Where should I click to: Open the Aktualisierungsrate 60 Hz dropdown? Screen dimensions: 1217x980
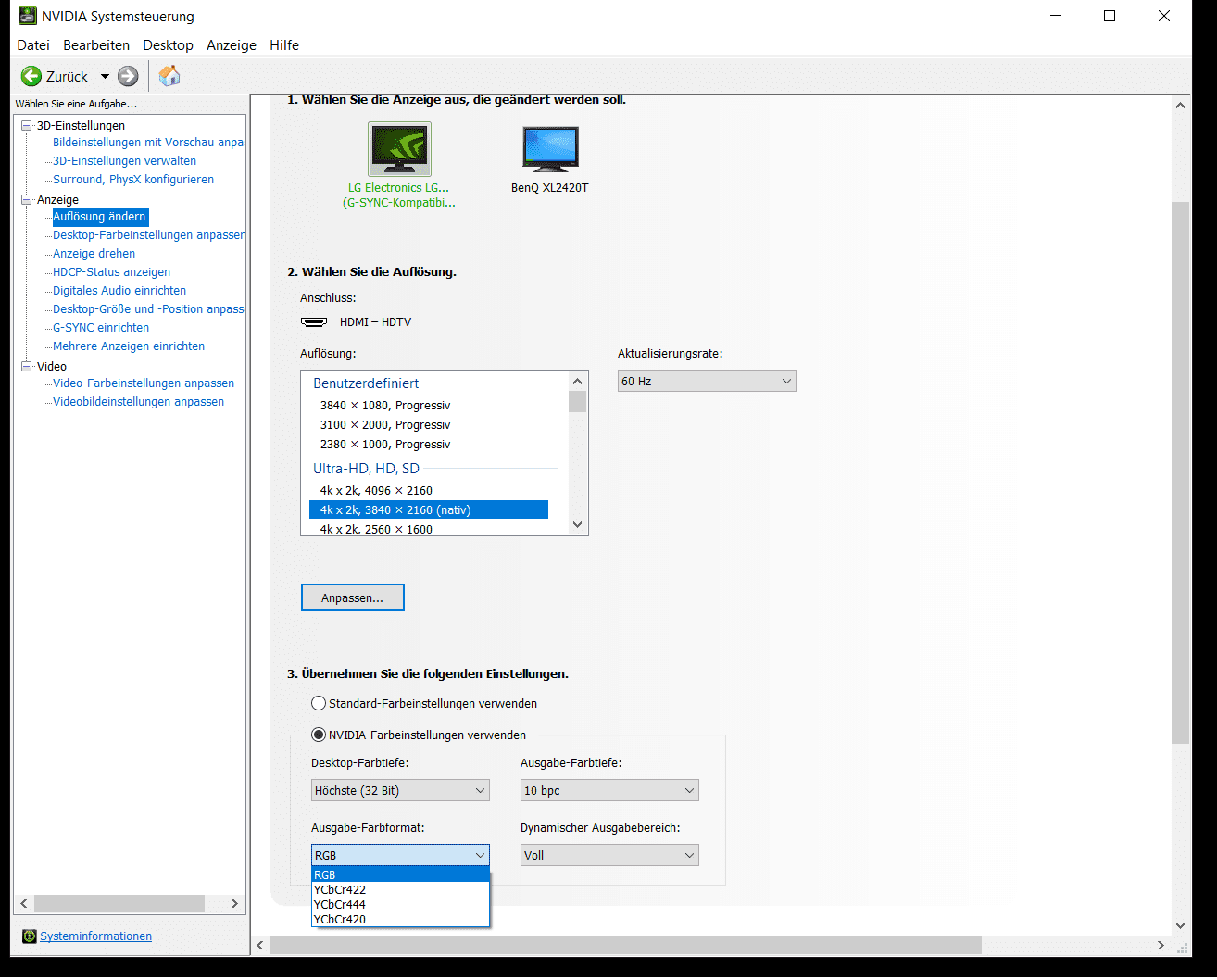coord(707,382)
